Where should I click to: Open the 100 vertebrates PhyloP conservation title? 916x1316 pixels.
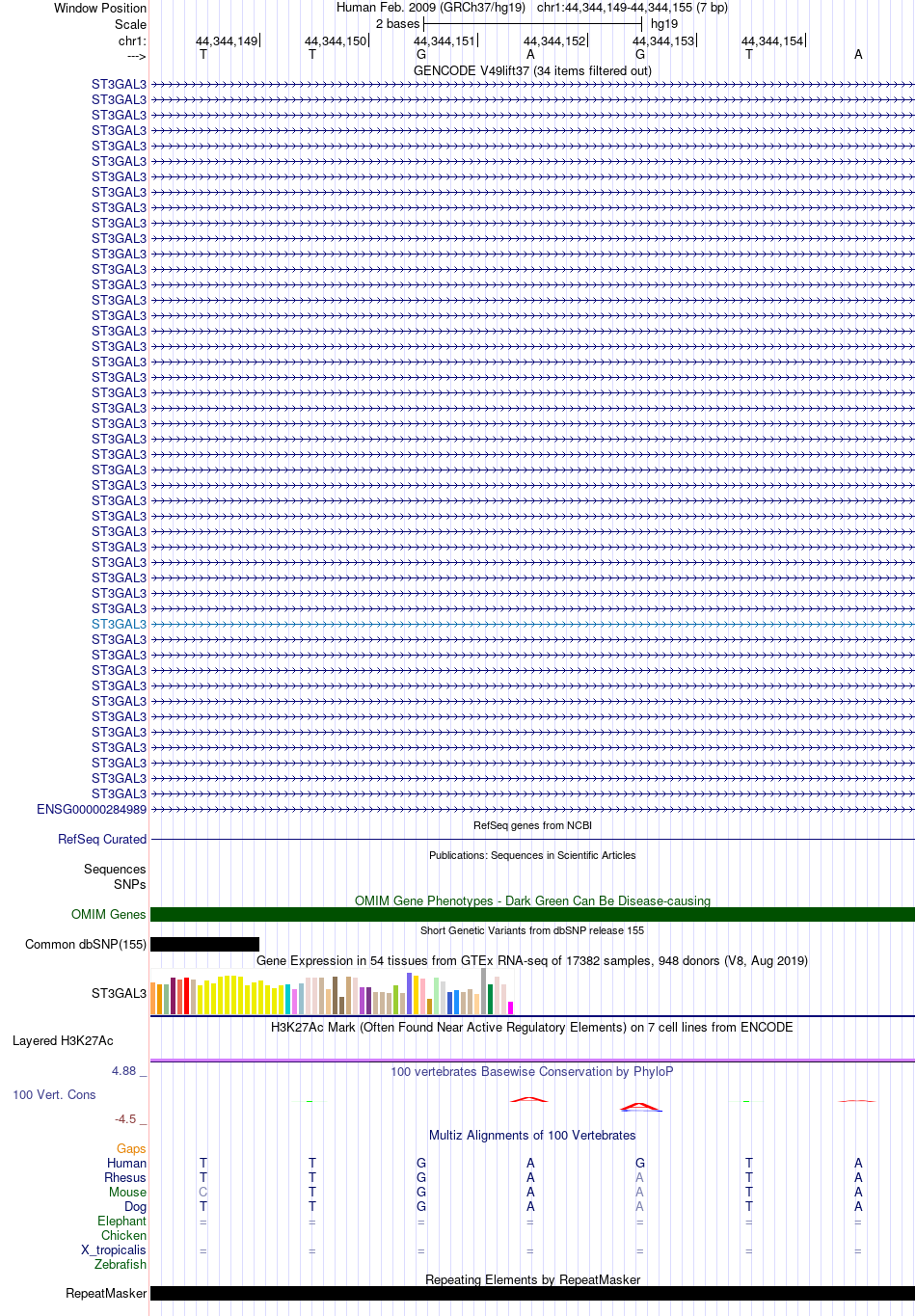coord(532,1071)
